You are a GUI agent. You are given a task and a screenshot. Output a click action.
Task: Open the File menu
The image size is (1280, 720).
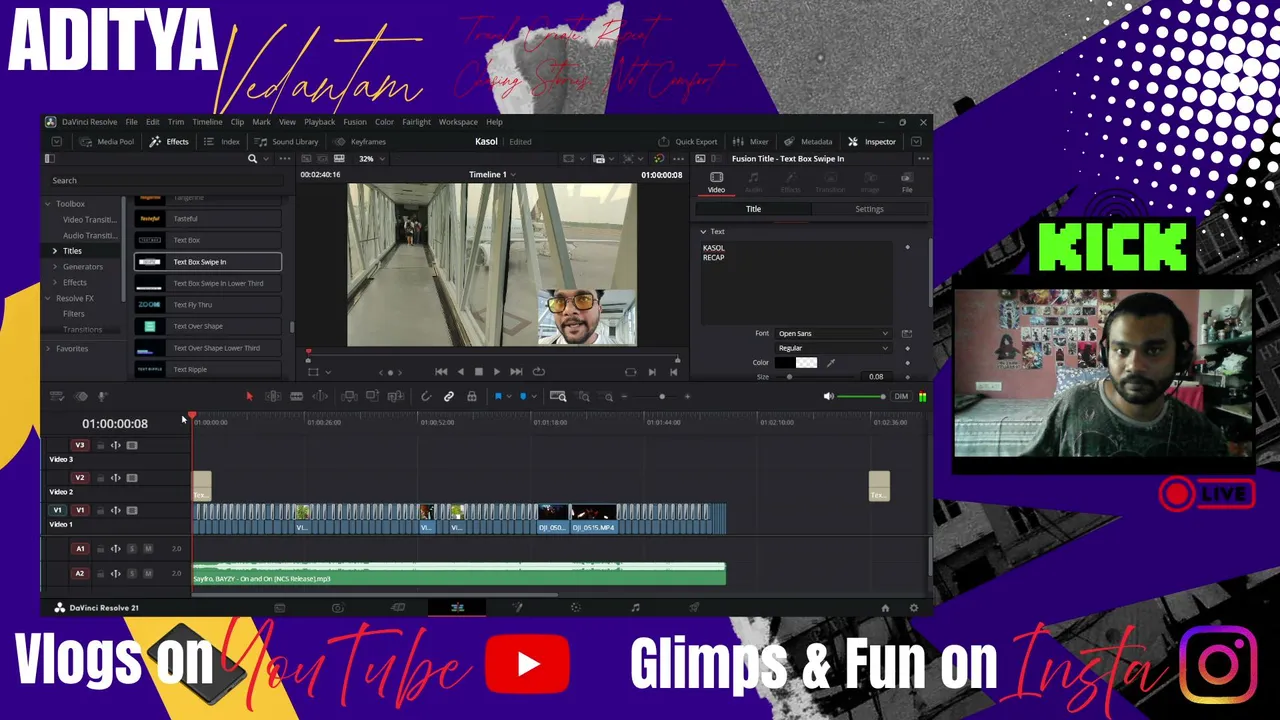[131, 122]
